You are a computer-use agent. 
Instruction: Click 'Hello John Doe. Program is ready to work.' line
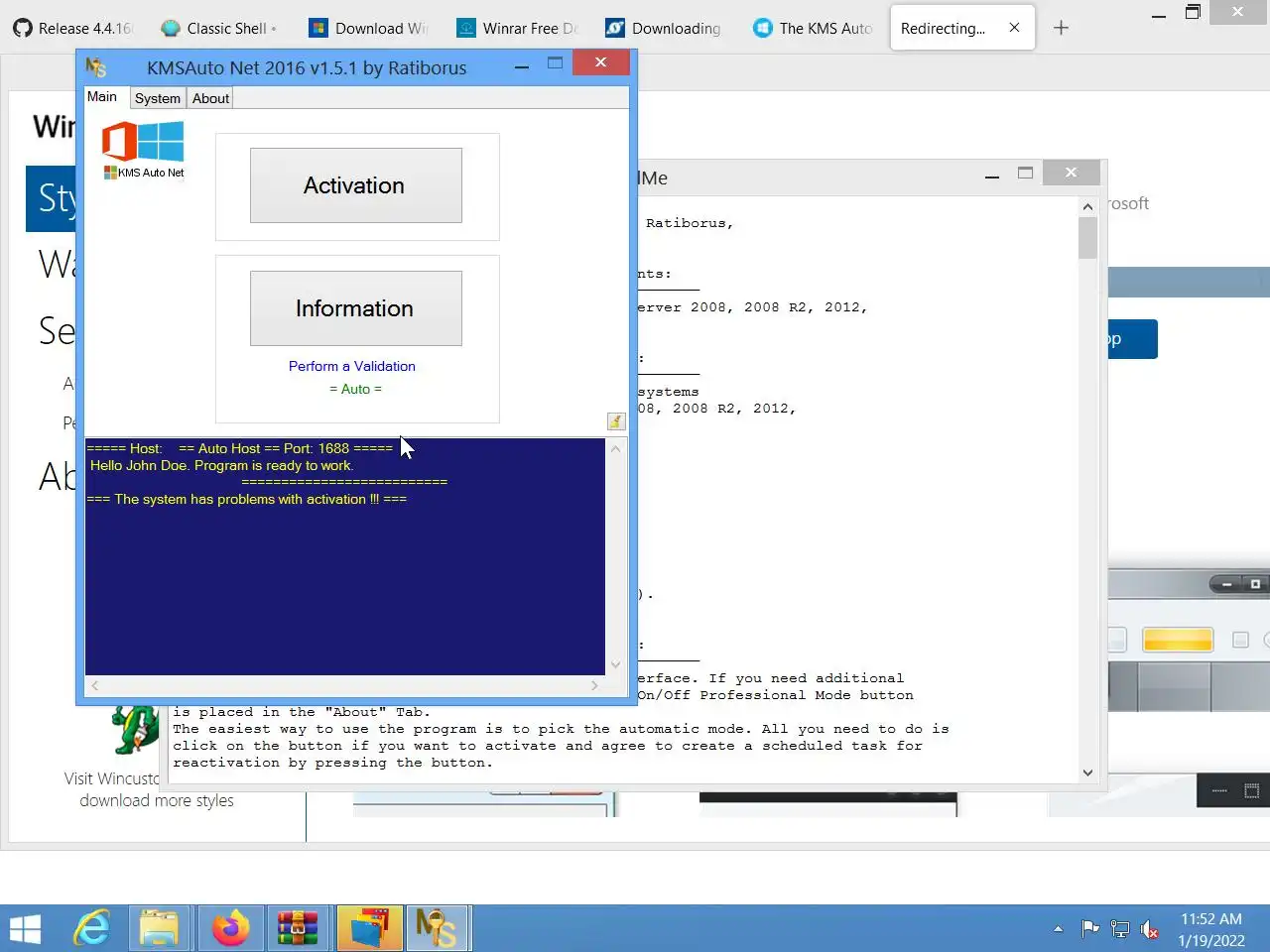(221, 465)
